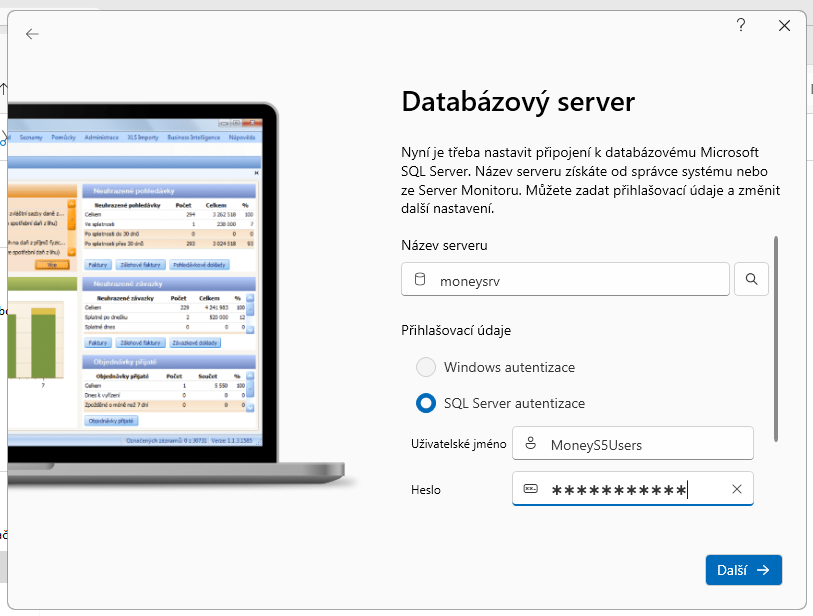Click the key icon in password field
The image size is (813, 616).
point(531,489)
